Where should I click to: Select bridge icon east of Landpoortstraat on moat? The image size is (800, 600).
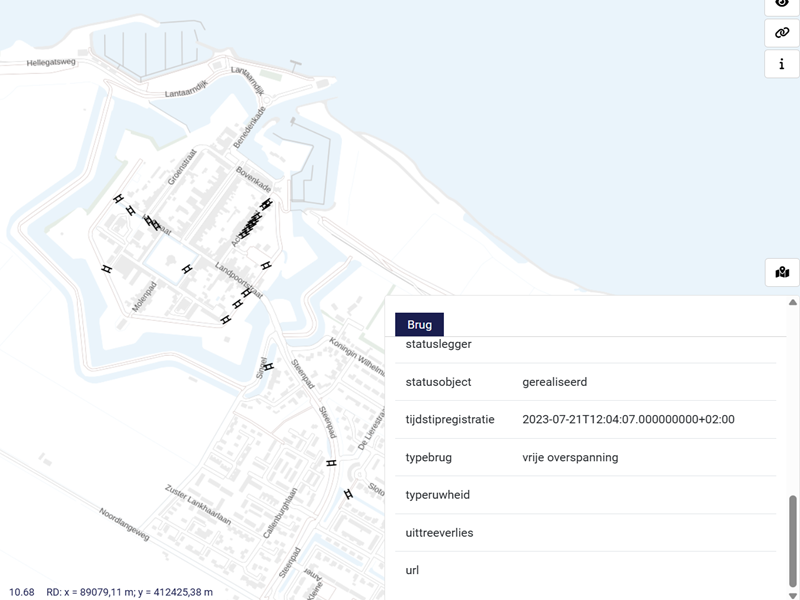[266, 264]
